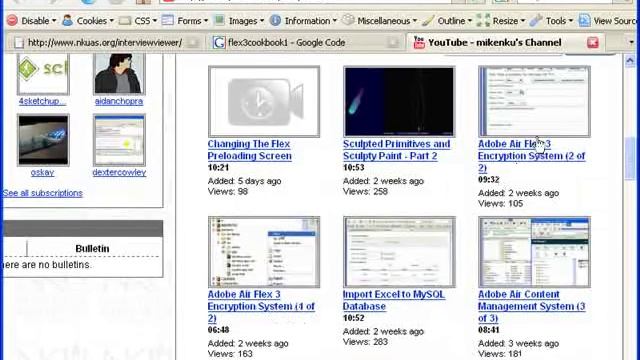Switch to the nkuas.org interviewviewer tab
640x360 pixels.
(x=105, y=42)
